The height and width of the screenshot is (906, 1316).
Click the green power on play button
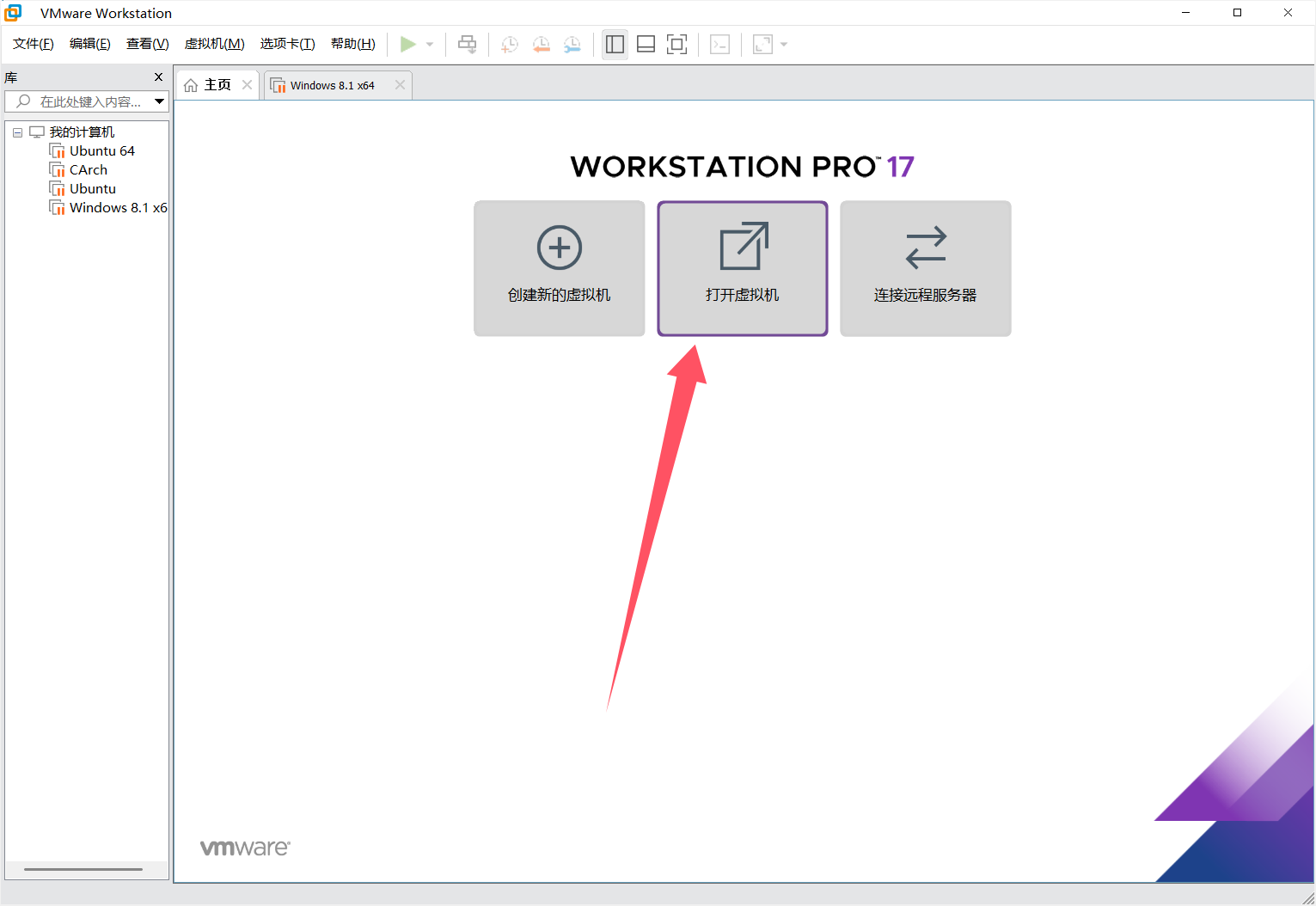(x=408, y=44)
